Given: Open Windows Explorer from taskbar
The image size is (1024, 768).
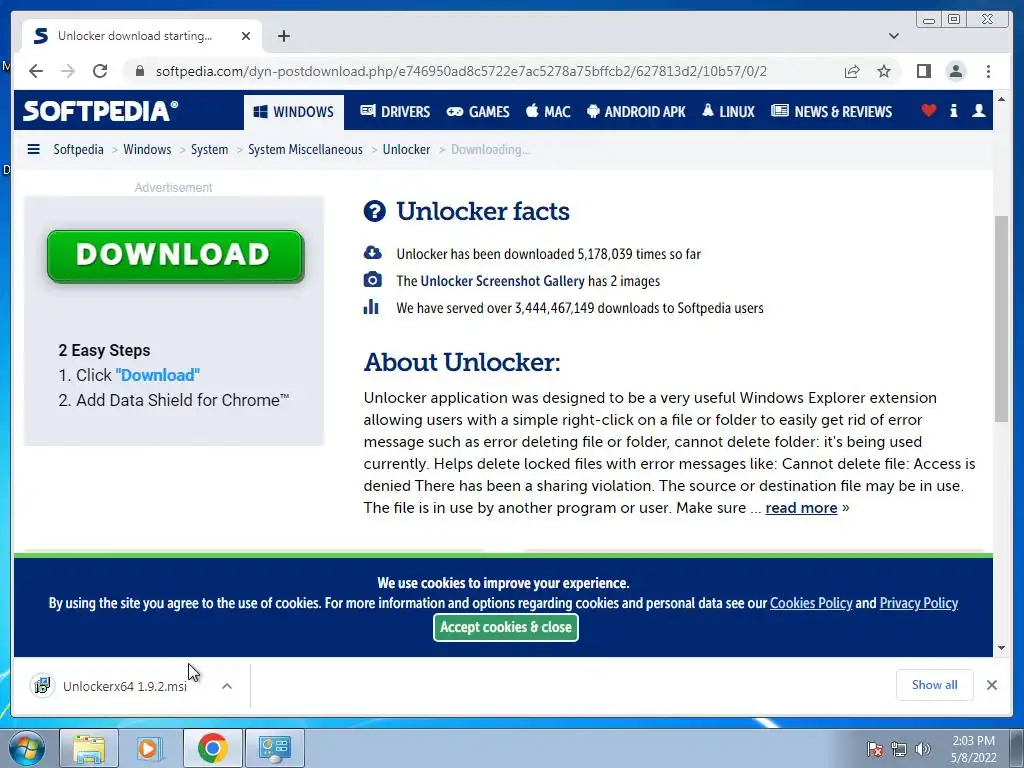Looking at the screenshot, I should (x=89, y=748).
